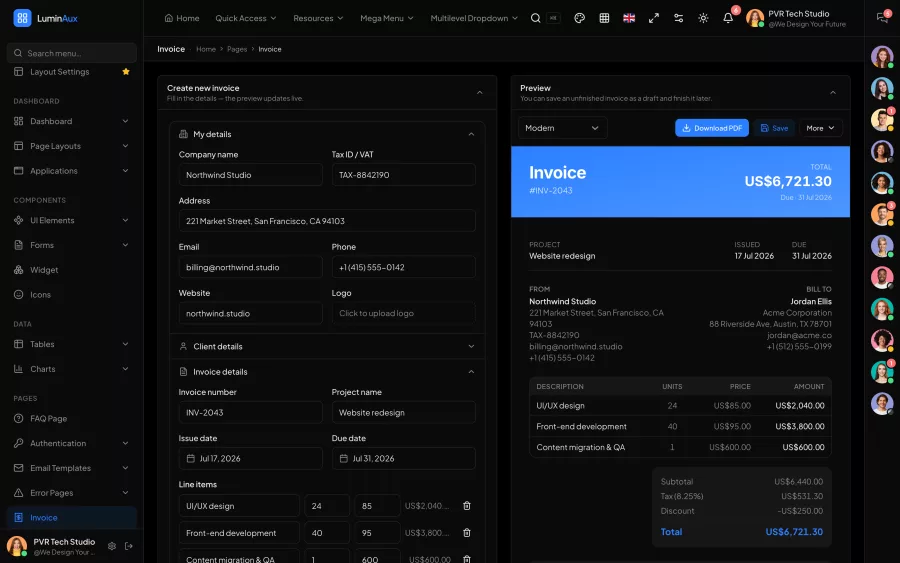Expand Error Pages in the sidebar
900x563 pixels.
pos(71,492)
